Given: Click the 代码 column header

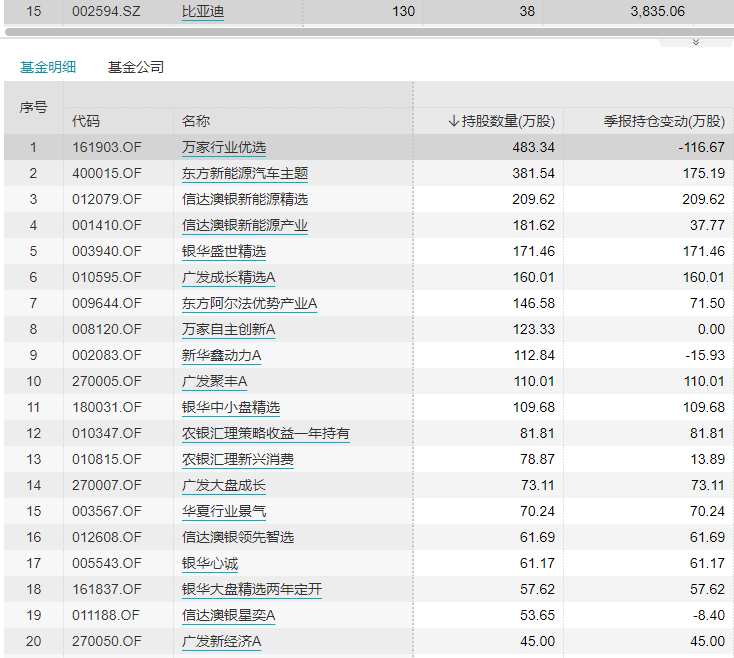Looking at the screenshot, I should coord(86,121).
